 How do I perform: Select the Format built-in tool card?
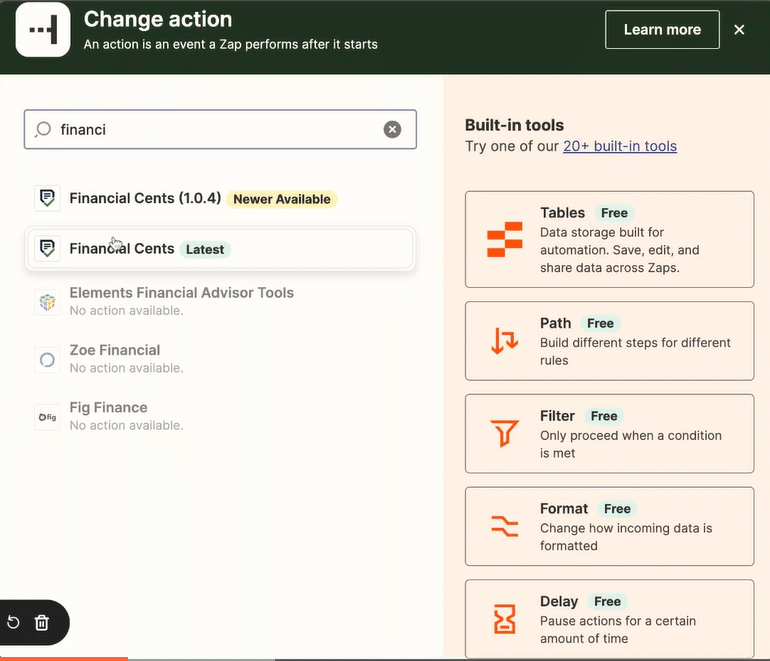pyautogui.click(x=609, y=526)
